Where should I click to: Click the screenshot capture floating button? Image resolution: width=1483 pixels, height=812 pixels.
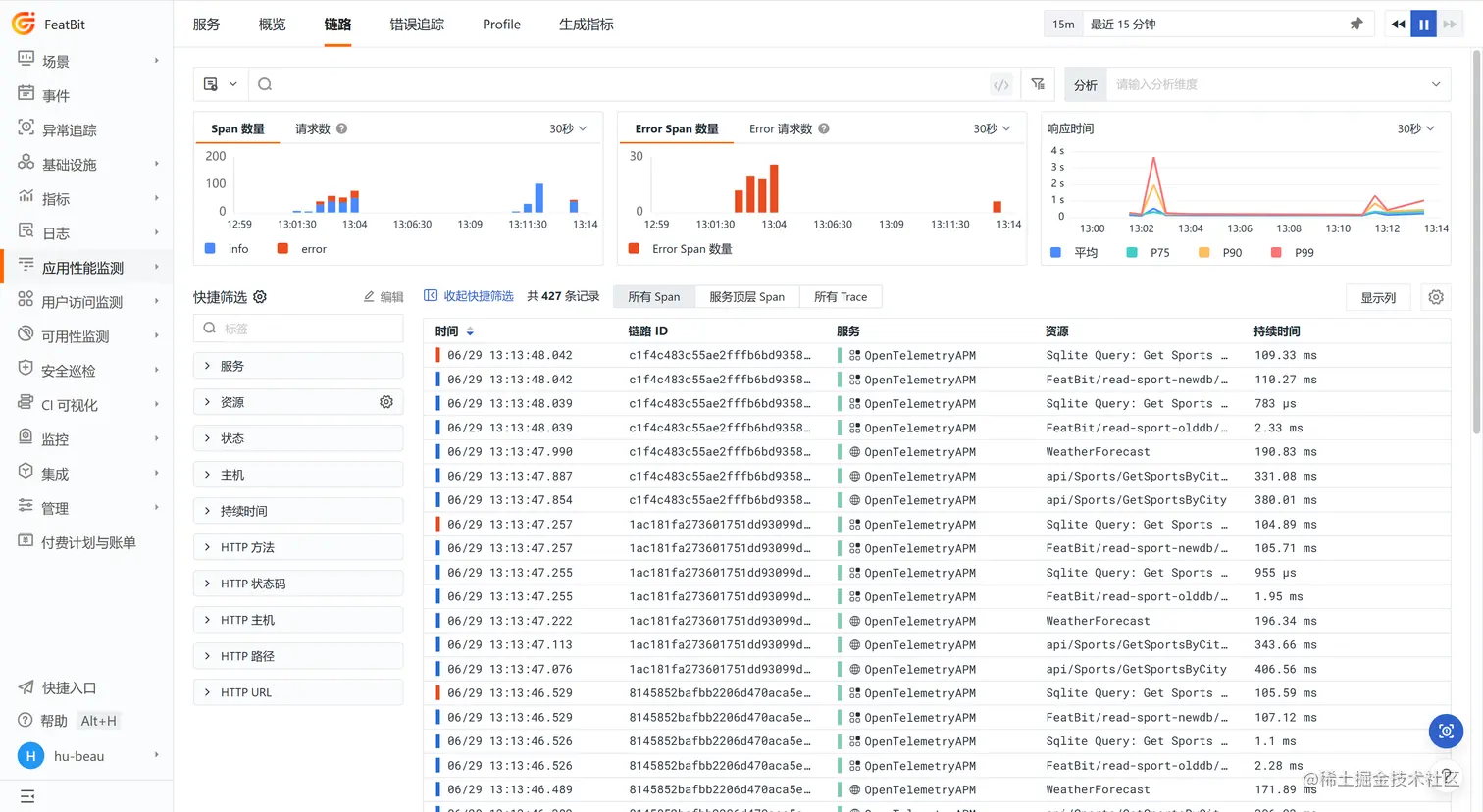[1446, 731]
